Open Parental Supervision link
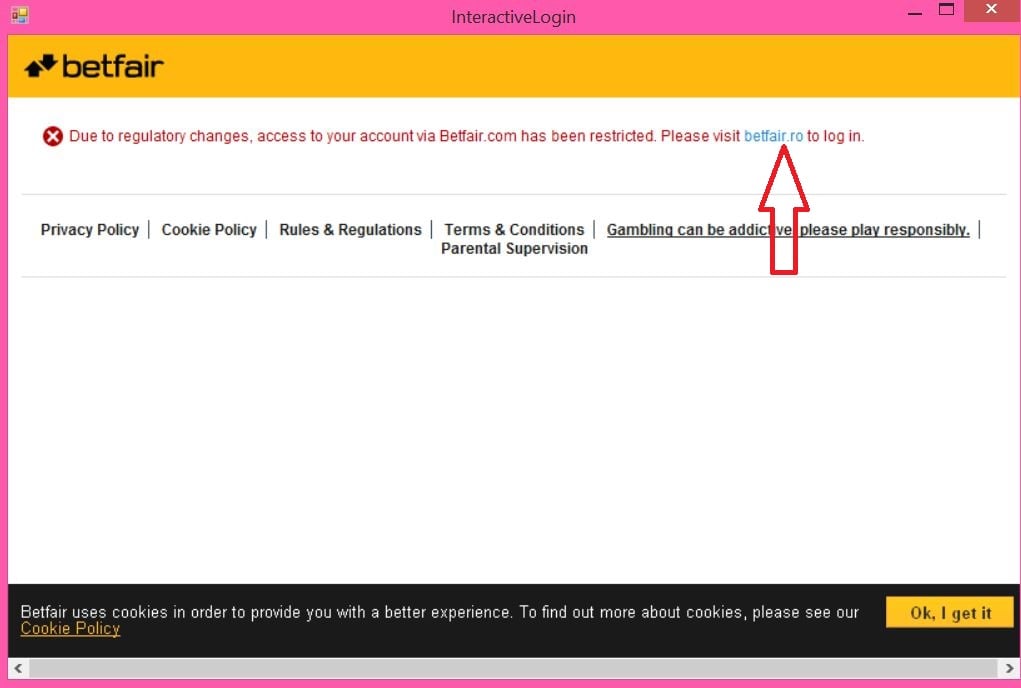The height and width of the screenshot is (688, 1021). [x=514, y=249]
